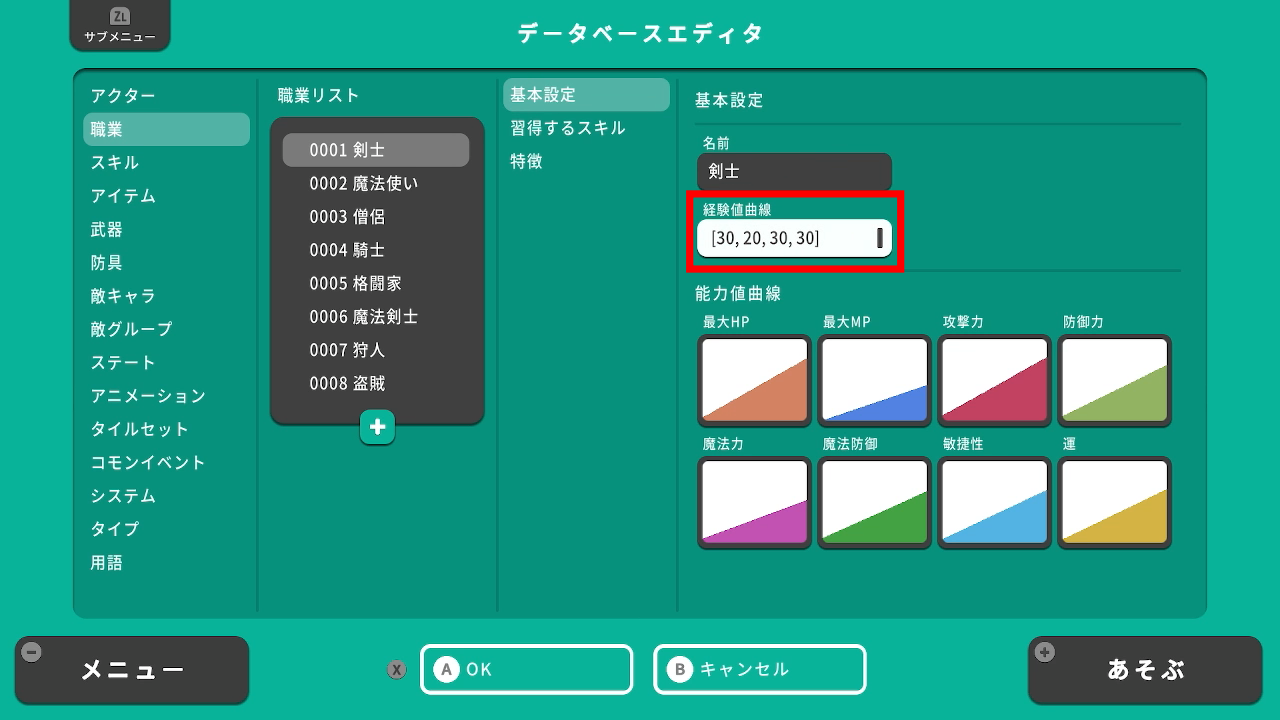Click the あそぶ play button

(1145, 670)
